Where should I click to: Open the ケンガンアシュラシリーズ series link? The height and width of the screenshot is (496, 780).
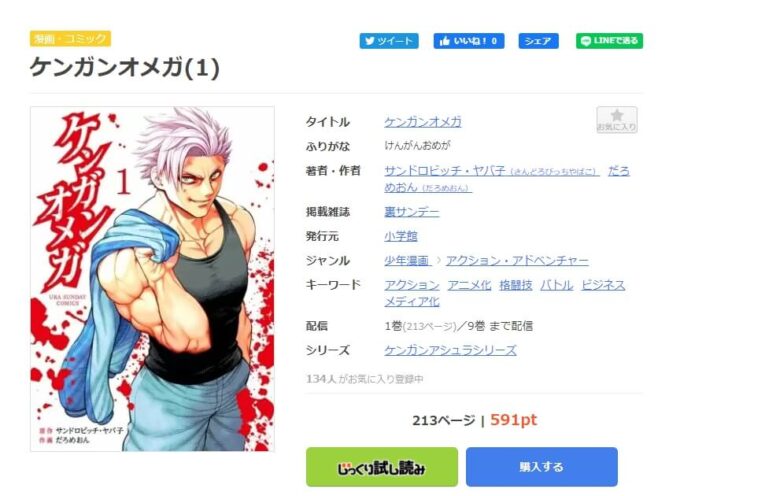(x=450, y=350)
